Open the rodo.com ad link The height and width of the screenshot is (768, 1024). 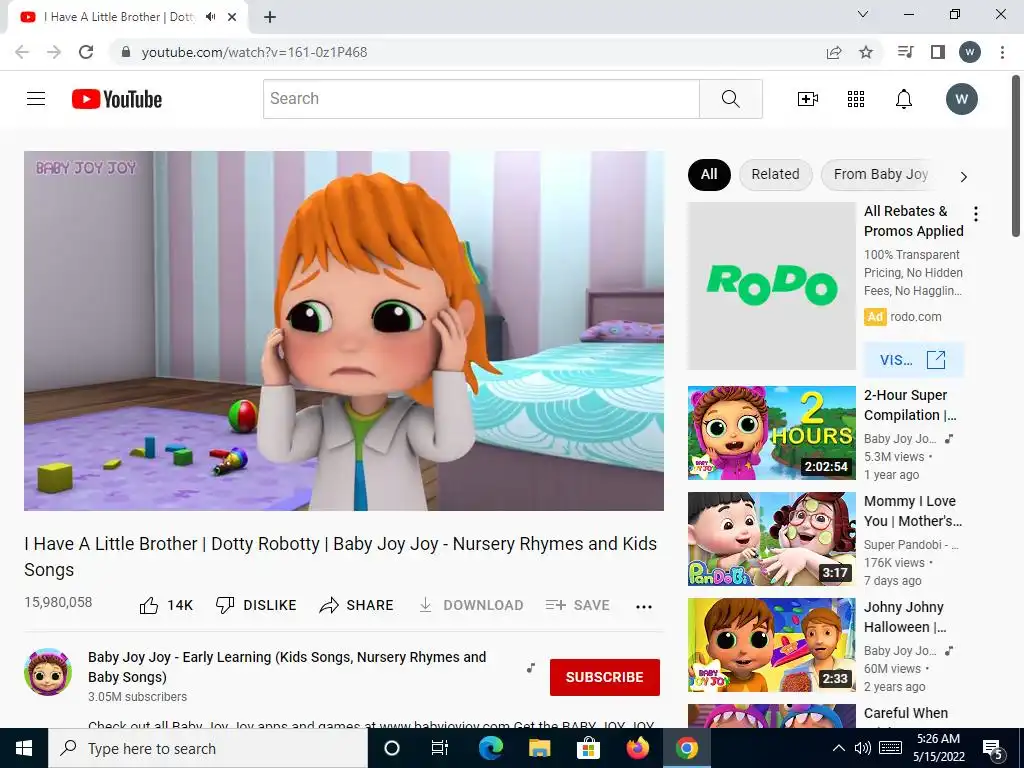click(x=916, y=317)
